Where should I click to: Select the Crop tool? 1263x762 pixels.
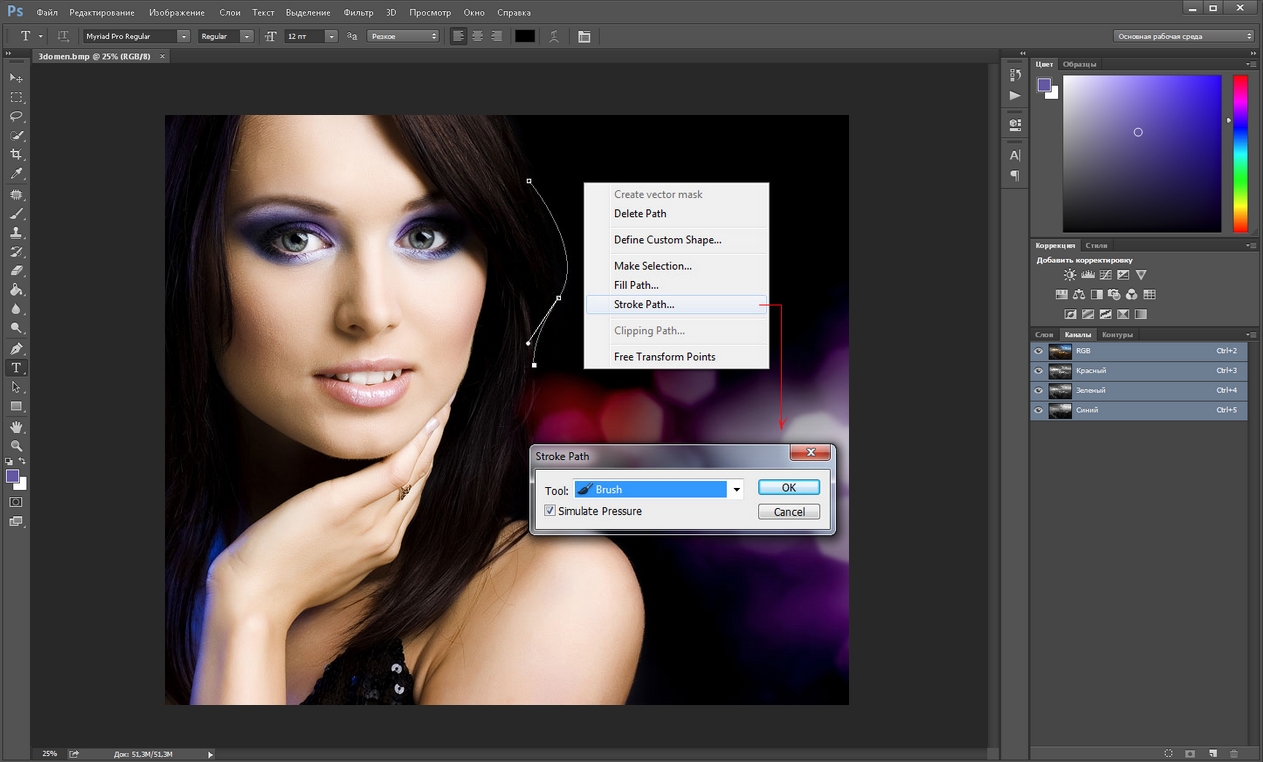(16, 154)
